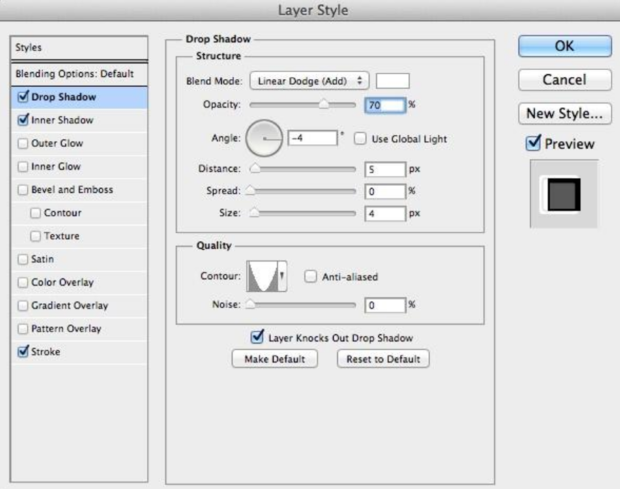The height and width of the screenshot is (489, 620).
Task: Select the Stroke label
Action: [45, 351]
